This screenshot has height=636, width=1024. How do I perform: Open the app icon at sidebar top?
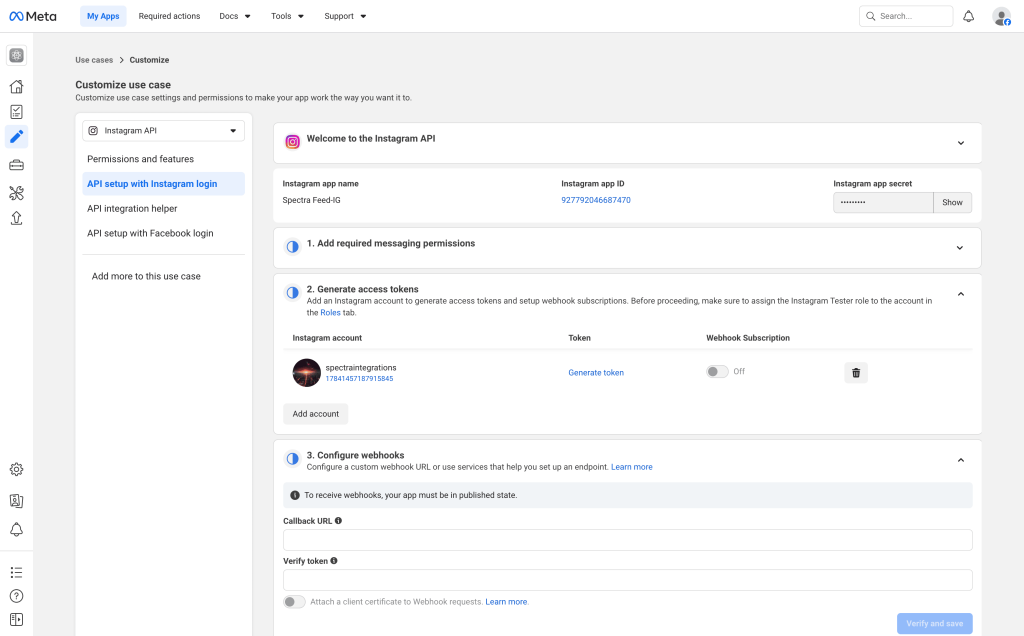16,56
